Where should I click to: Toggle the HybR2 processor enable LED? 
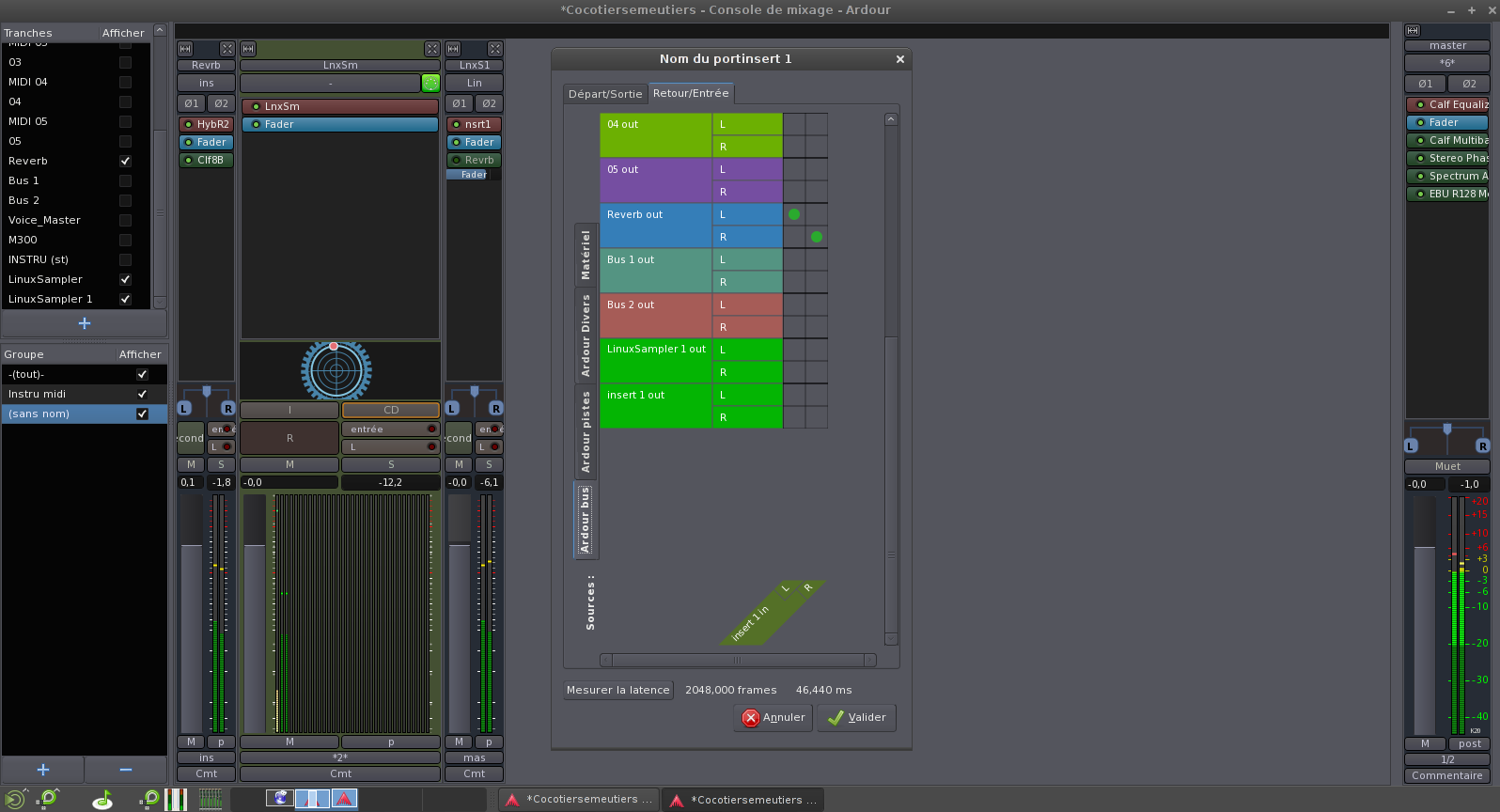pyautogui.click(x=188, y=124)
